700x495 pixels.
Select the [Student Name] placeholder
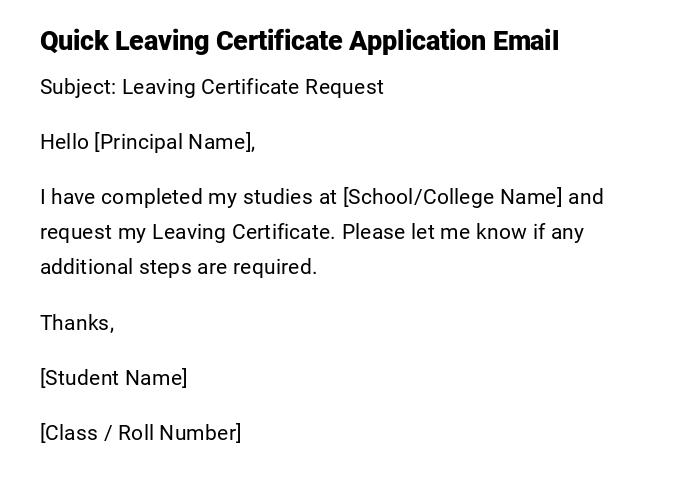[x=113, y=378]
